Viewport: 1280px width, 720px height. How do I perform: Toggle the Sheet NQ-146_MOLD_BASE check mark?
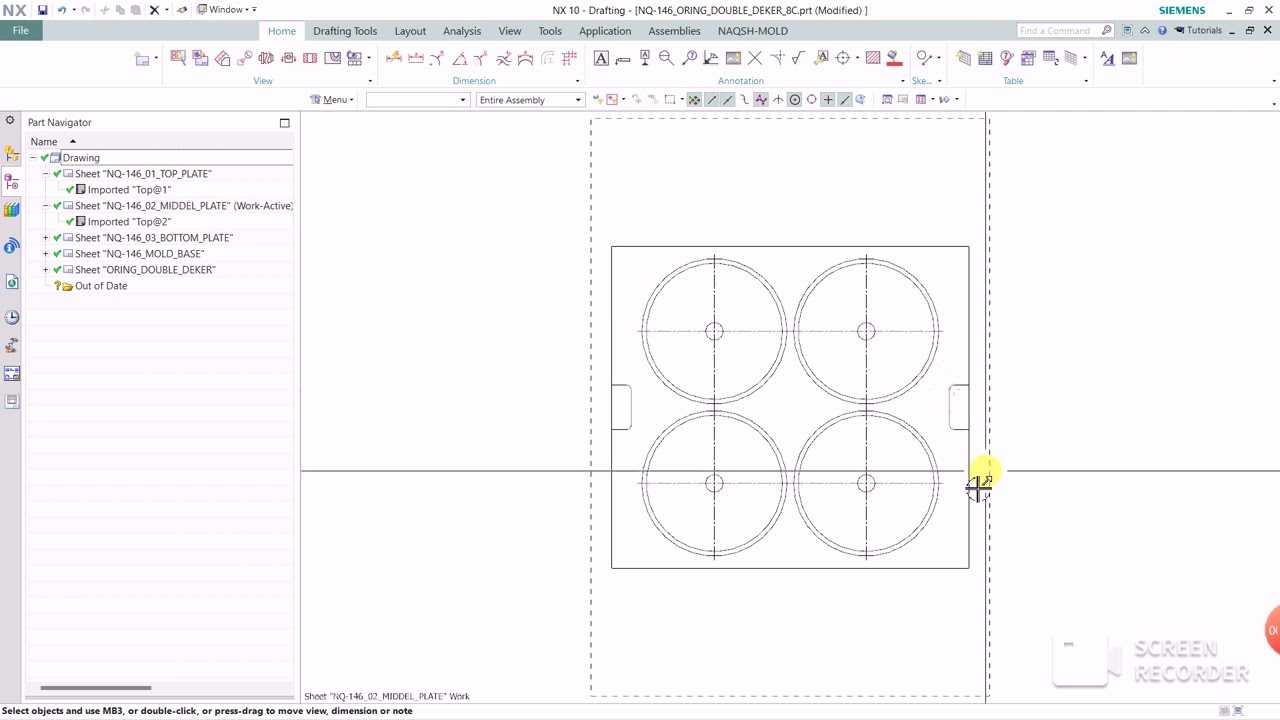coord(57,254)
